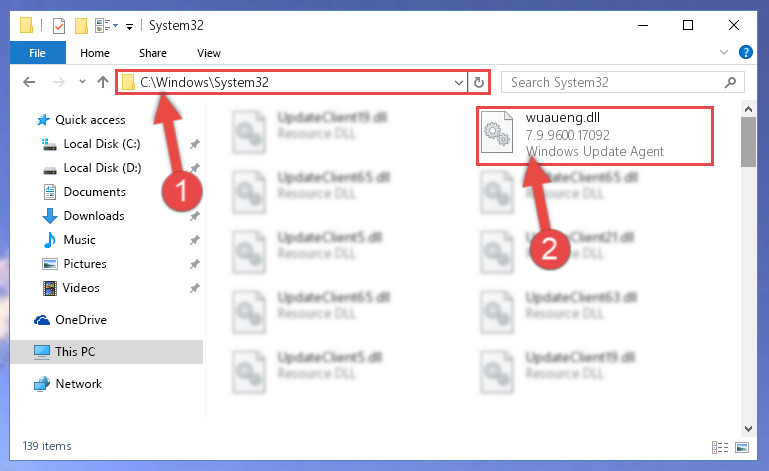Switch to details view in status bar
The height and width of the screenshot is (471, 769).
tap(719, 447)
